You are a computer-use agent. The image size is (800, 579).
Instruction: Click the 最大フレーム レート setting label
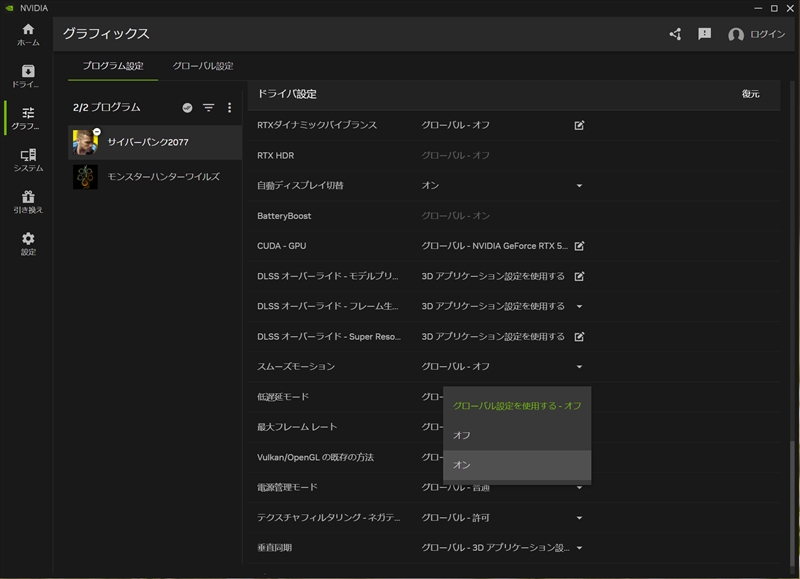[x=297, y=427]
